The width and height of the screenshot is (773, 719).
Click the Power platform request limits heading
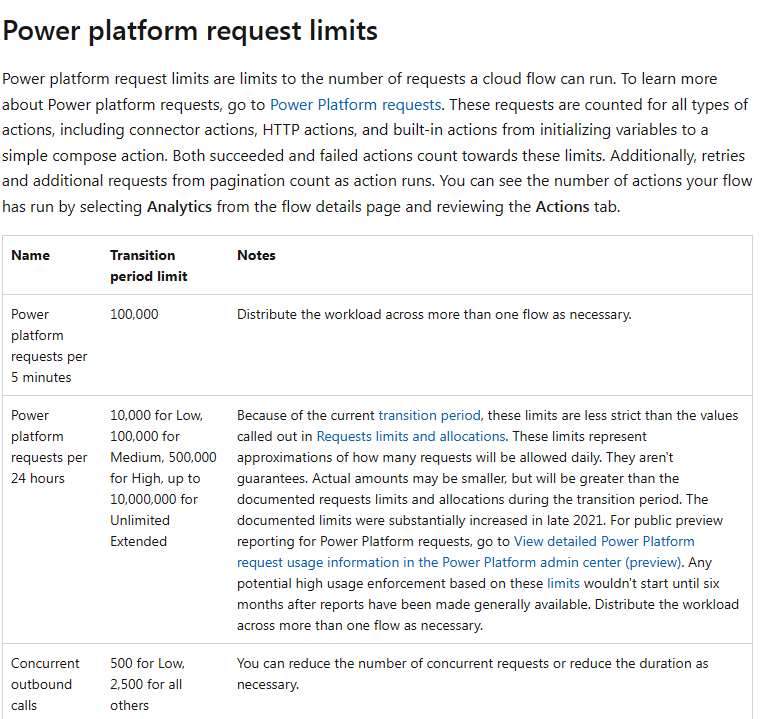pyautogui.click(x=190, y=31)
